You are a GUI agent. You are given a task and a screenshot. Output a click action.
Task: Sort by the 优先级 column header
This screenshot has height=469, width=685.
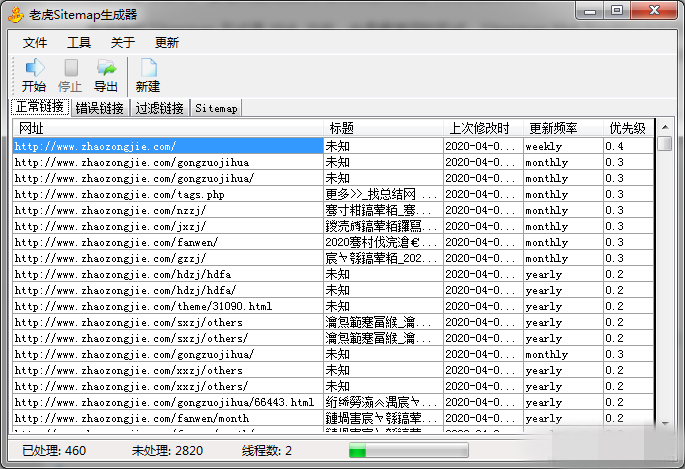point(628,128)
